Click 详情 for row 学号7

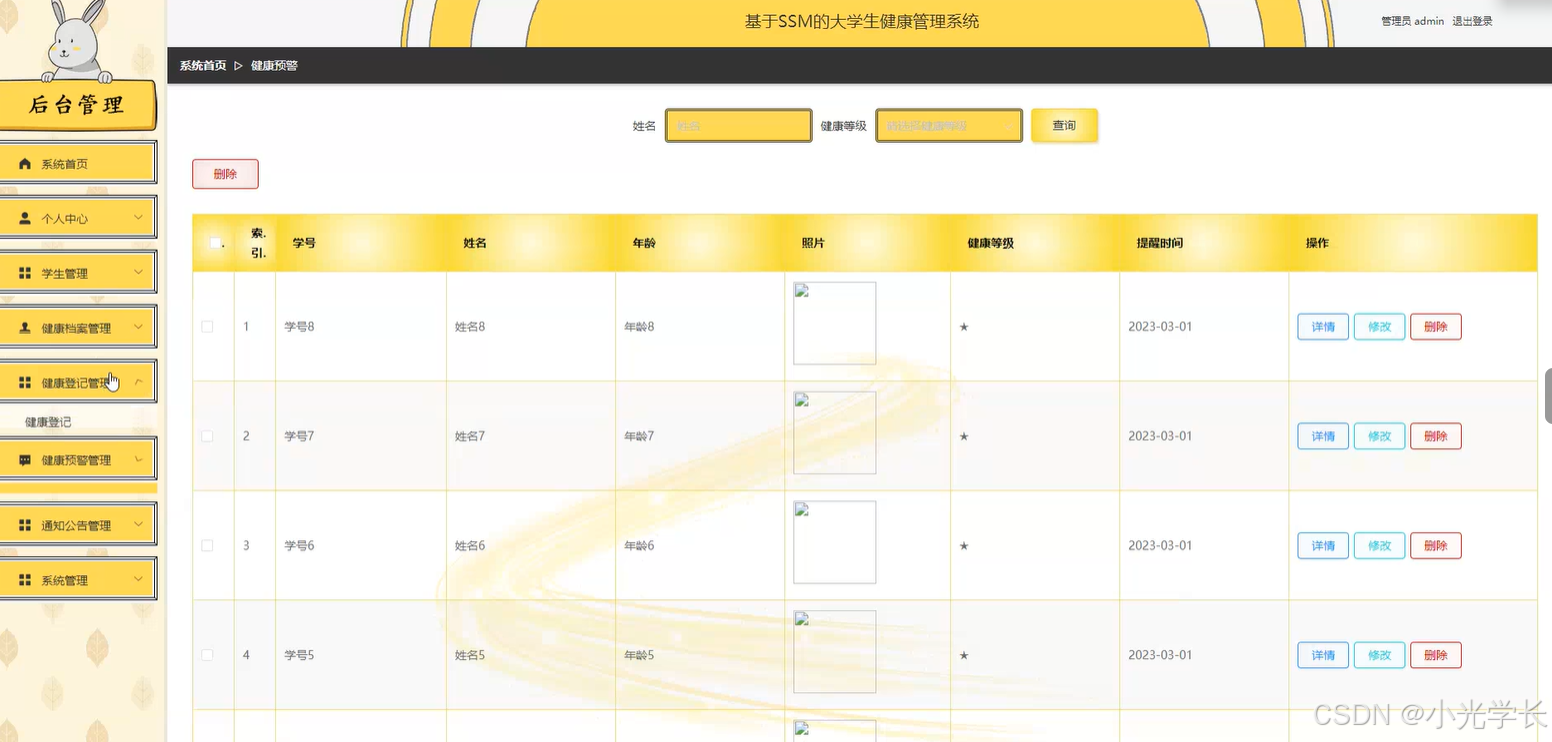click(1323, 436)
